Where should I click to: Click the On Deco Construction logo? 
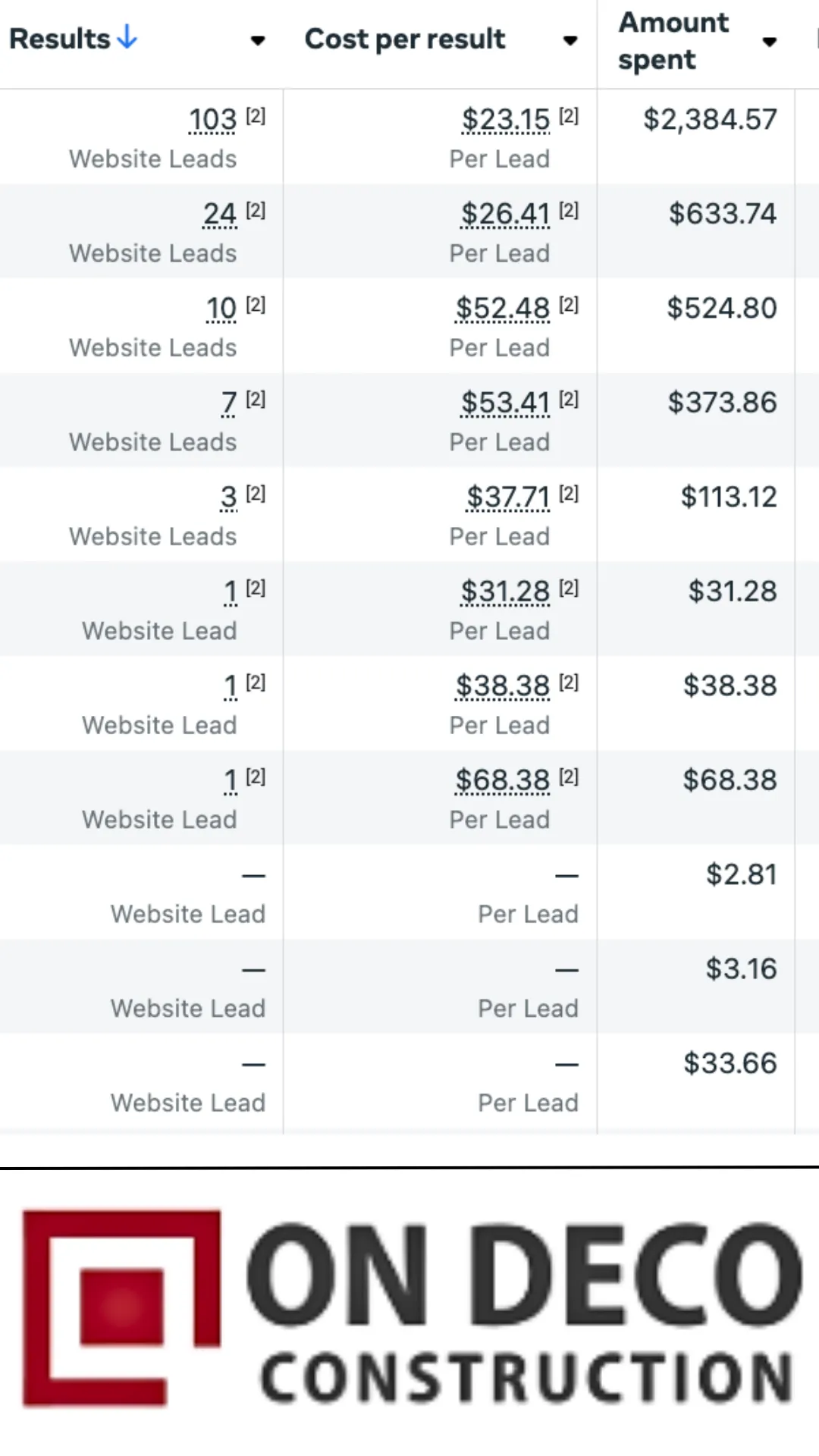point(409,1308)
